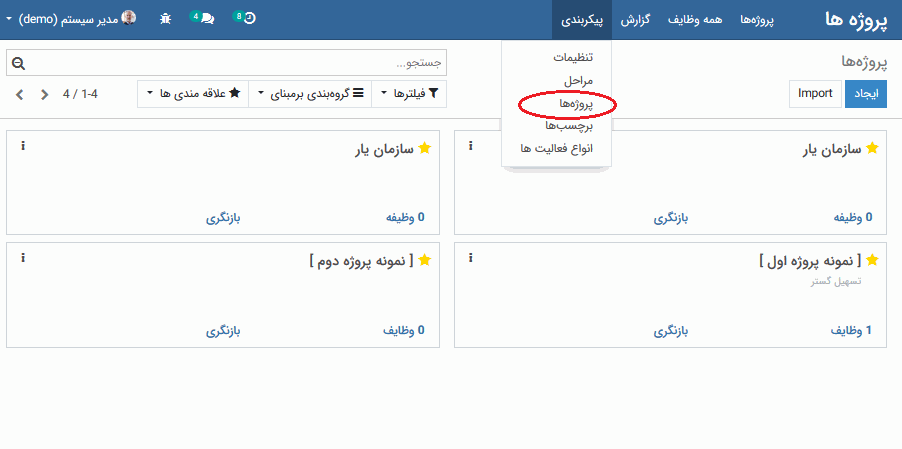This screenshot has width=902, height=449.
Task: Click the left-pointing pager arrow
Action: click(19, 94)
